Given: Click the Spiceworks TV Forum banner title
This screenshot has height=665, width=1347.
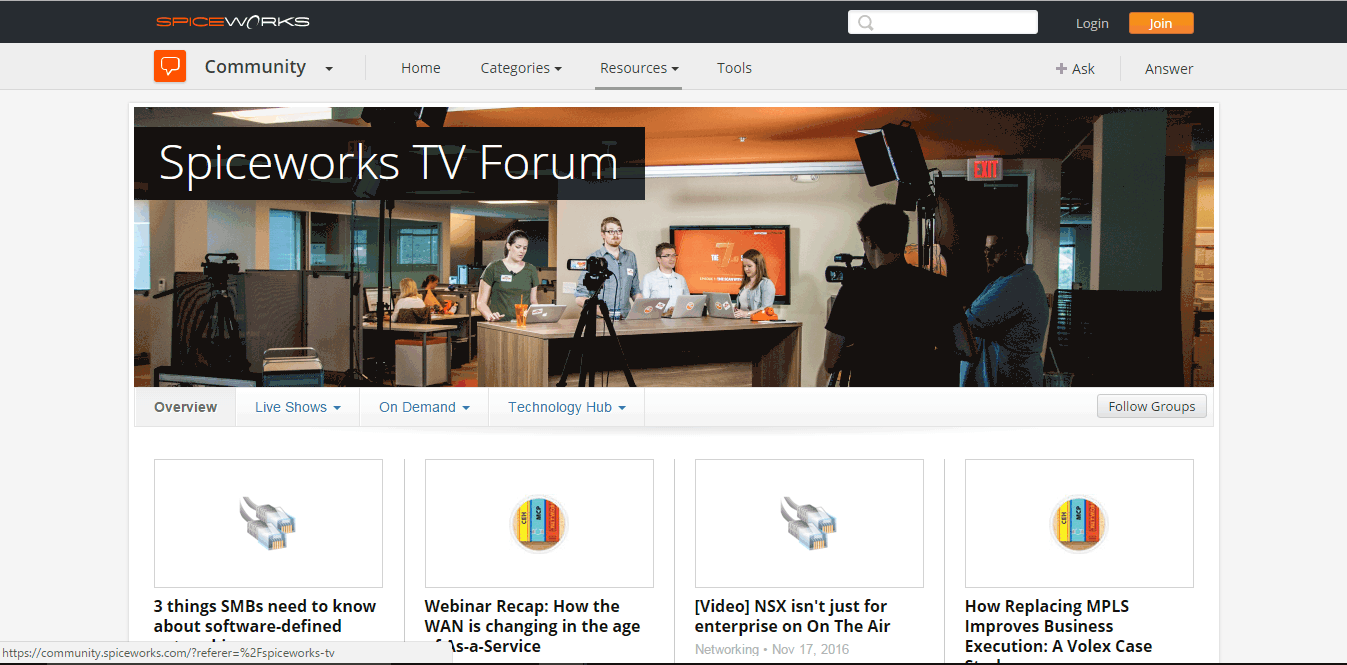Looking at the screenshot, I should point(389,163).
